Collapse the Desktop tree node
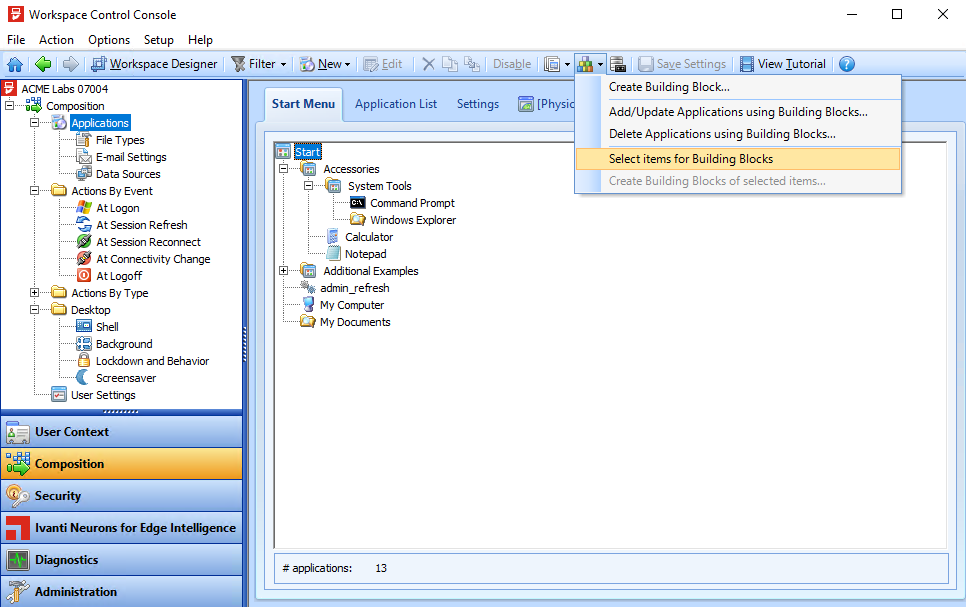Image resolution: width=966 pixels, height=607 pixels. coord(34,310)
